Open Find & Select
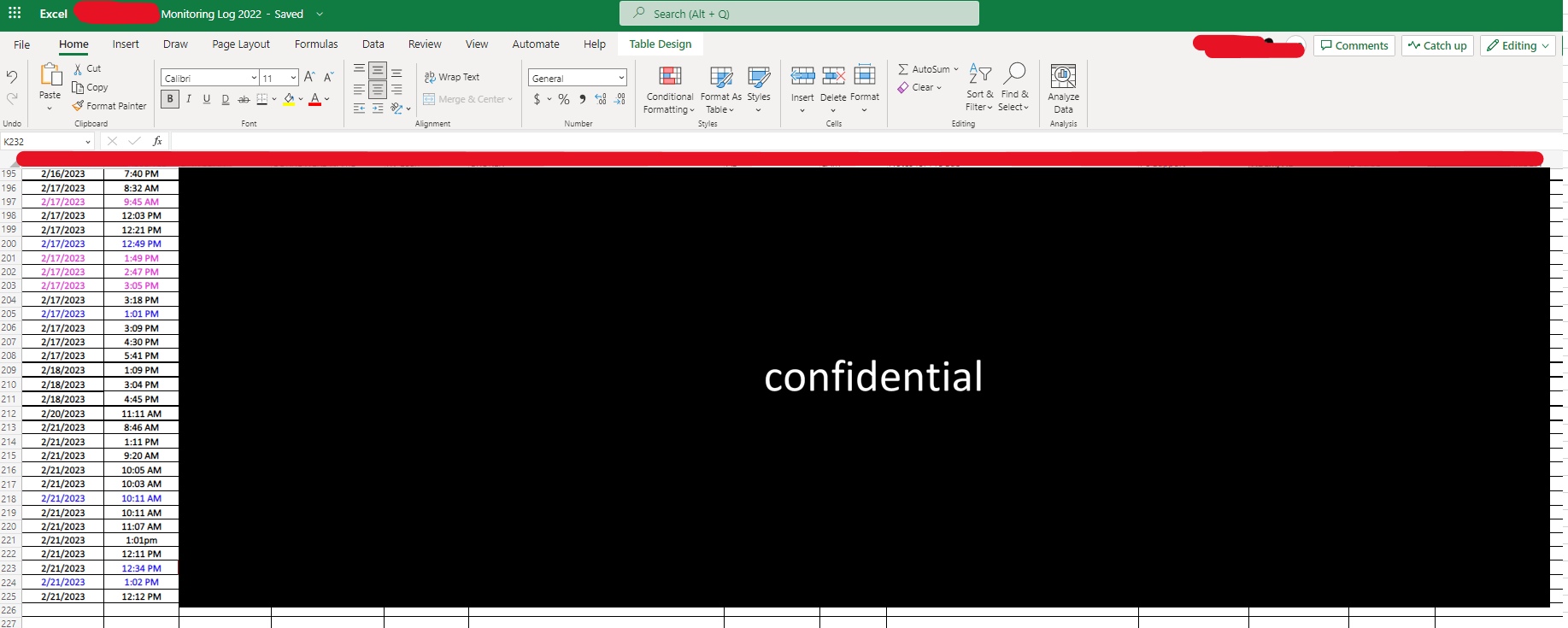Viewport: 1568px width, 628px height. 1014,87
